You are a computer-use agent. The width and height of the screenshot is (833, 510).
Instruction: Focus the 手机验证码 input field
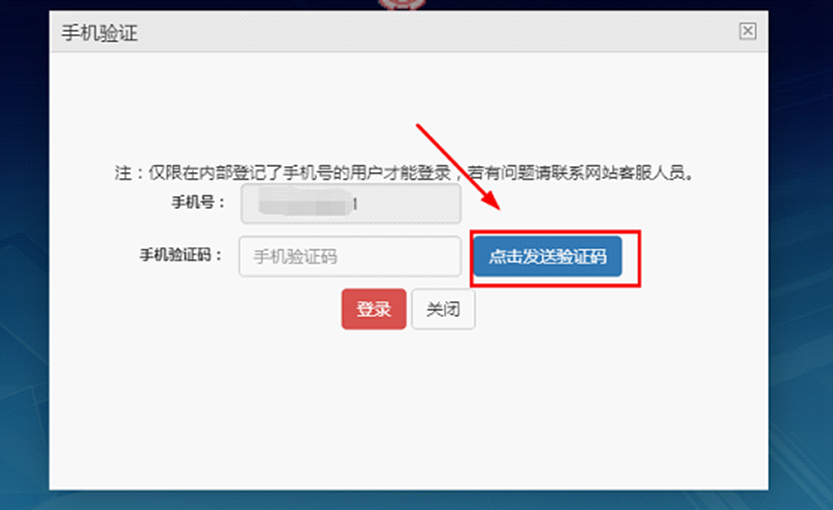pos(350,257)
